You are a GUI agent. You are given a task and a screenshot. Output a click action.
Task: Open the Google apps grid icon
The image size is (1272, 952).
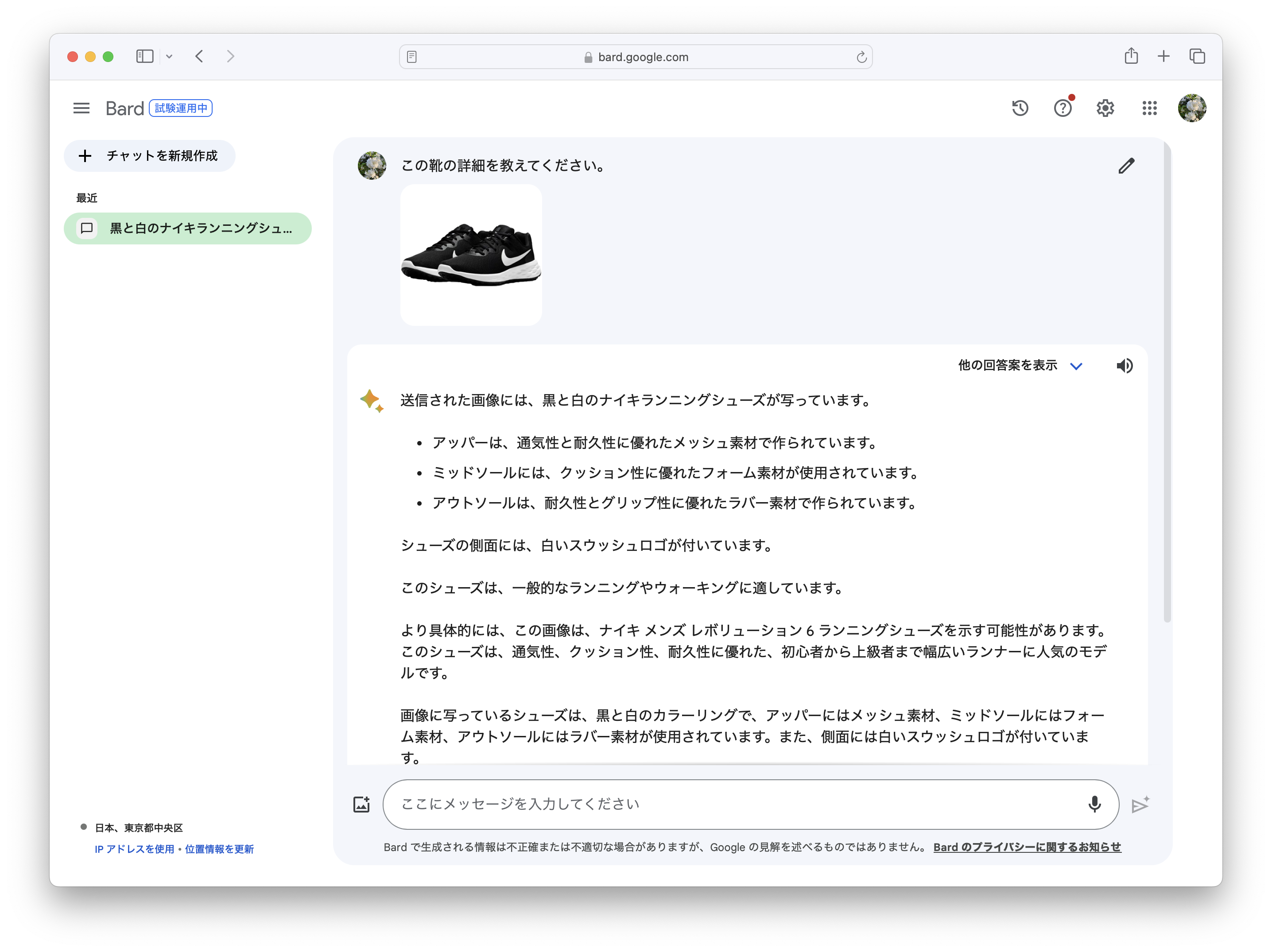point(1149,108)
